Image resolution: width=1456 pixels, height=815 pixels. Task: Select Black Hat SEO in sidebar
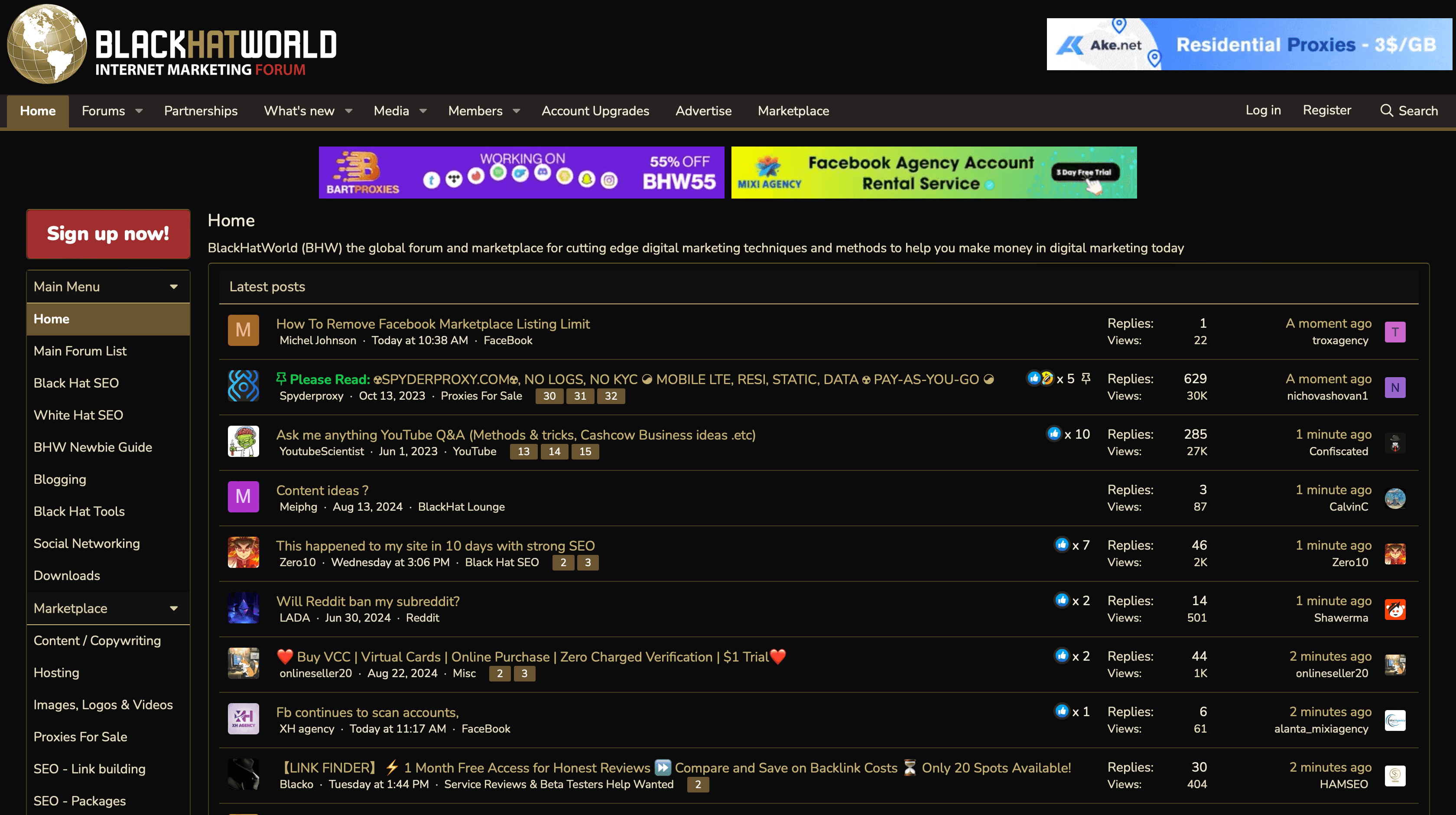click(76, 383)
